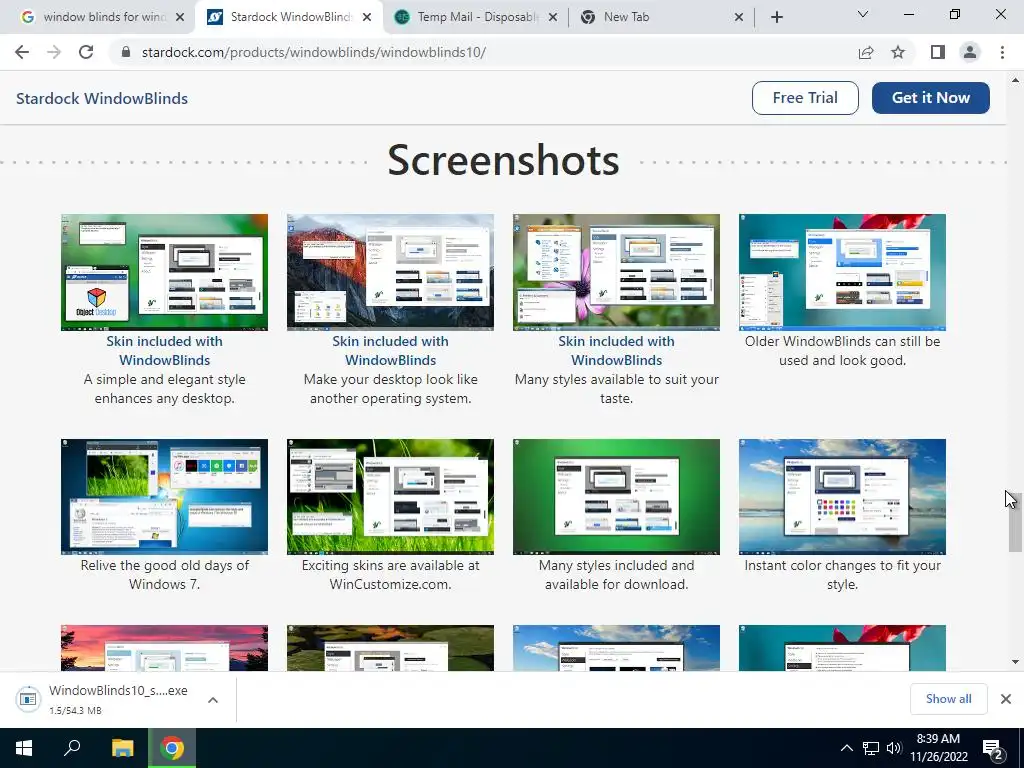1024x768 pixels.
Task: Open the Windows Start menu
Action: [x=24, y=748]
